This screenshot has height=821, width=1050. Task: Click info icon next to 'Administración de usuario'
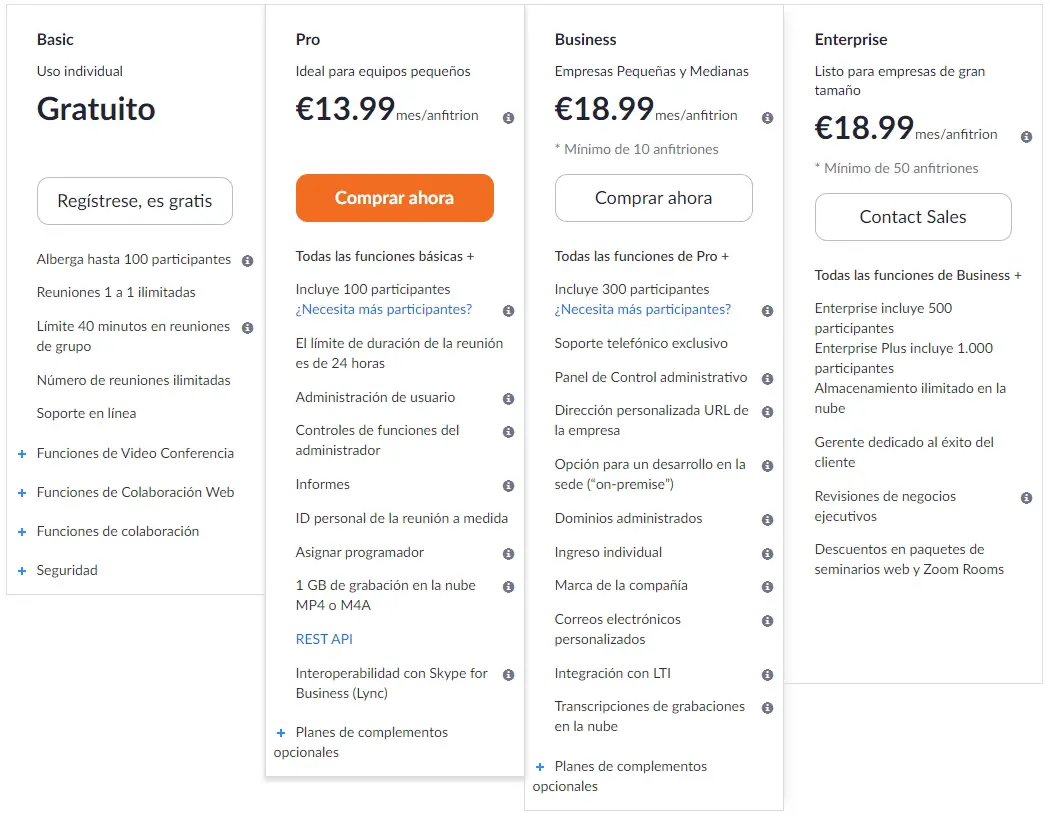(x=508, y=399)
